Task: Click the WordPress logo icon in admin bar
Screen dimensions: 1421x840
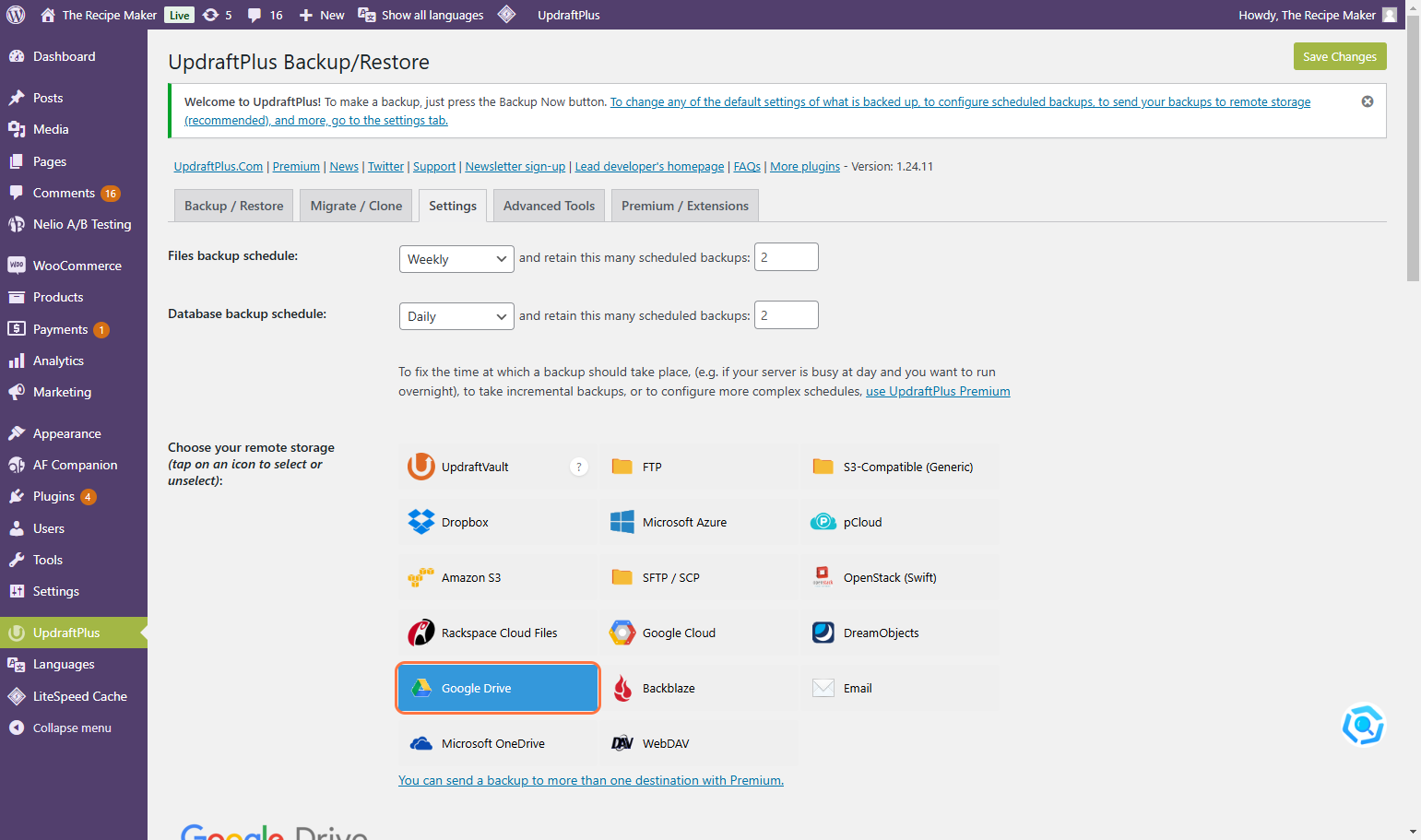Action: [x=16, y=15]
